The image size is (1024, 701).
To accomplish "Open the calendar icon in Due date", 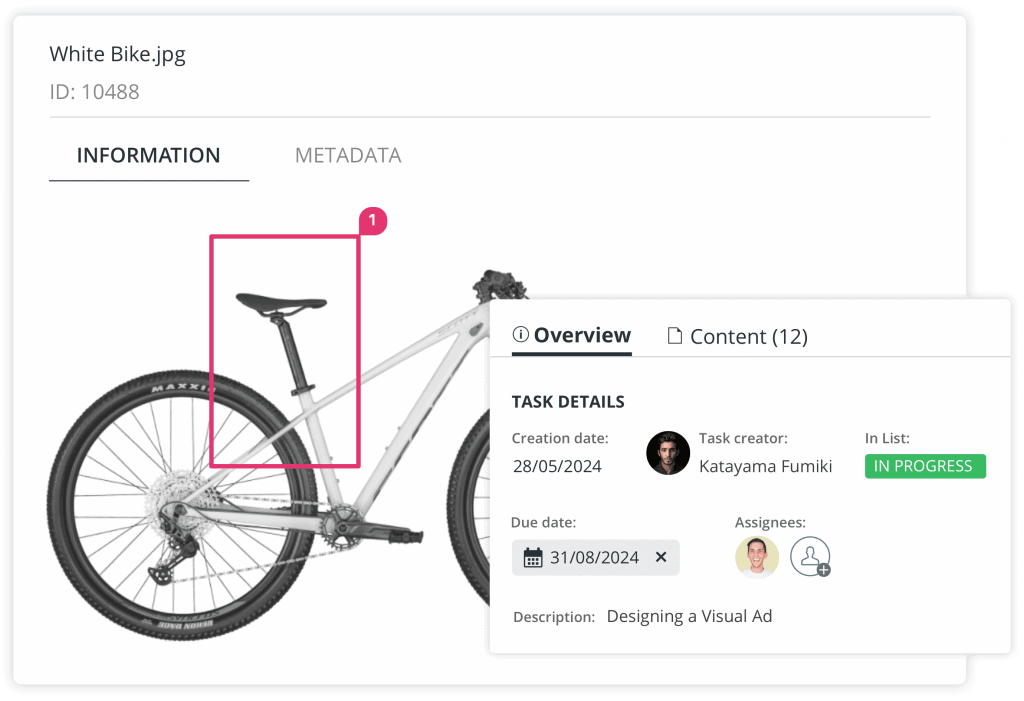I will [533, 558].
